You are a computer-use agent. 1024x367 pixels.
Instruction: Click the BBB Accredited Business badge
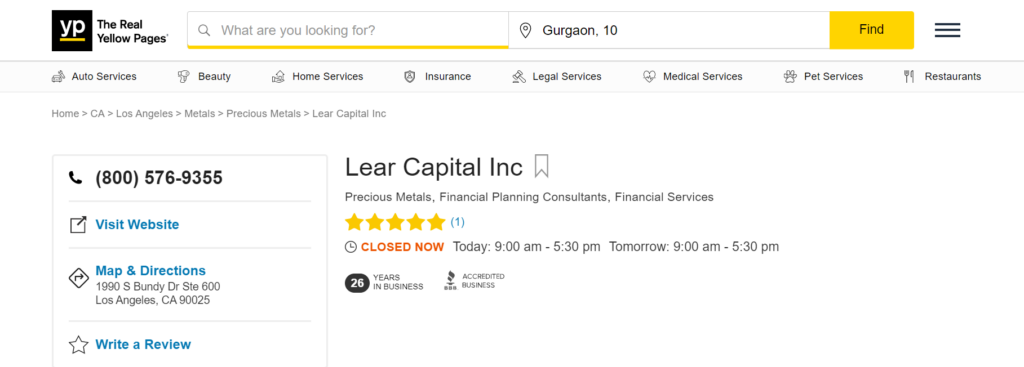[x=474, y=281]
